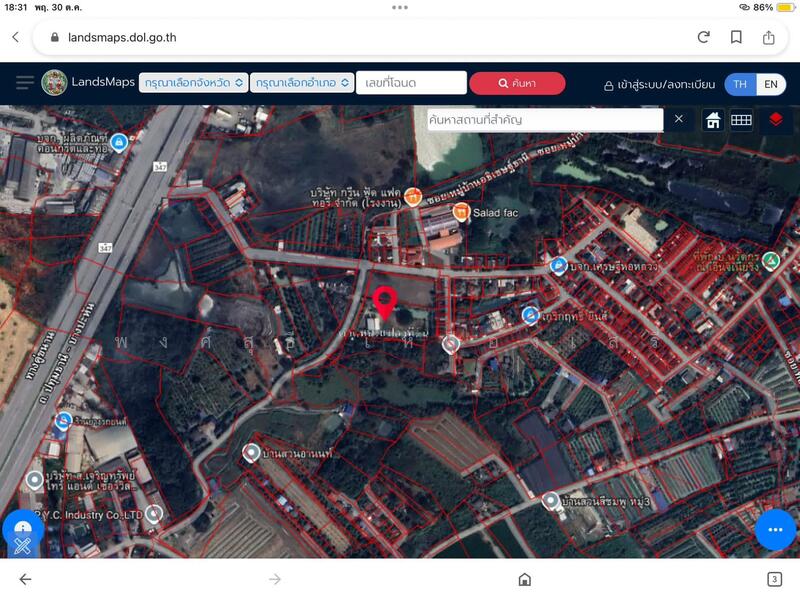This screenshot has width=800, height=600.
Task: Open the grid table tool icon
Action: pos(741,120)
